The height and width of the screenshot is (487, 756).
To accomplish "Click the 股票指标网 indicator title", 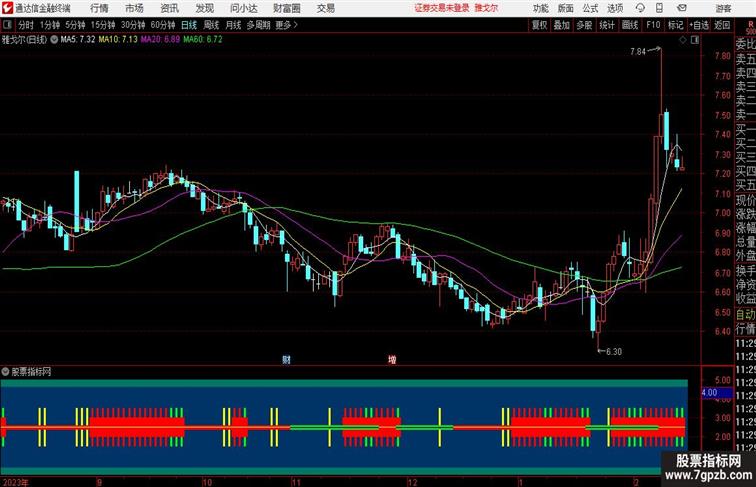I will point(31,372).
